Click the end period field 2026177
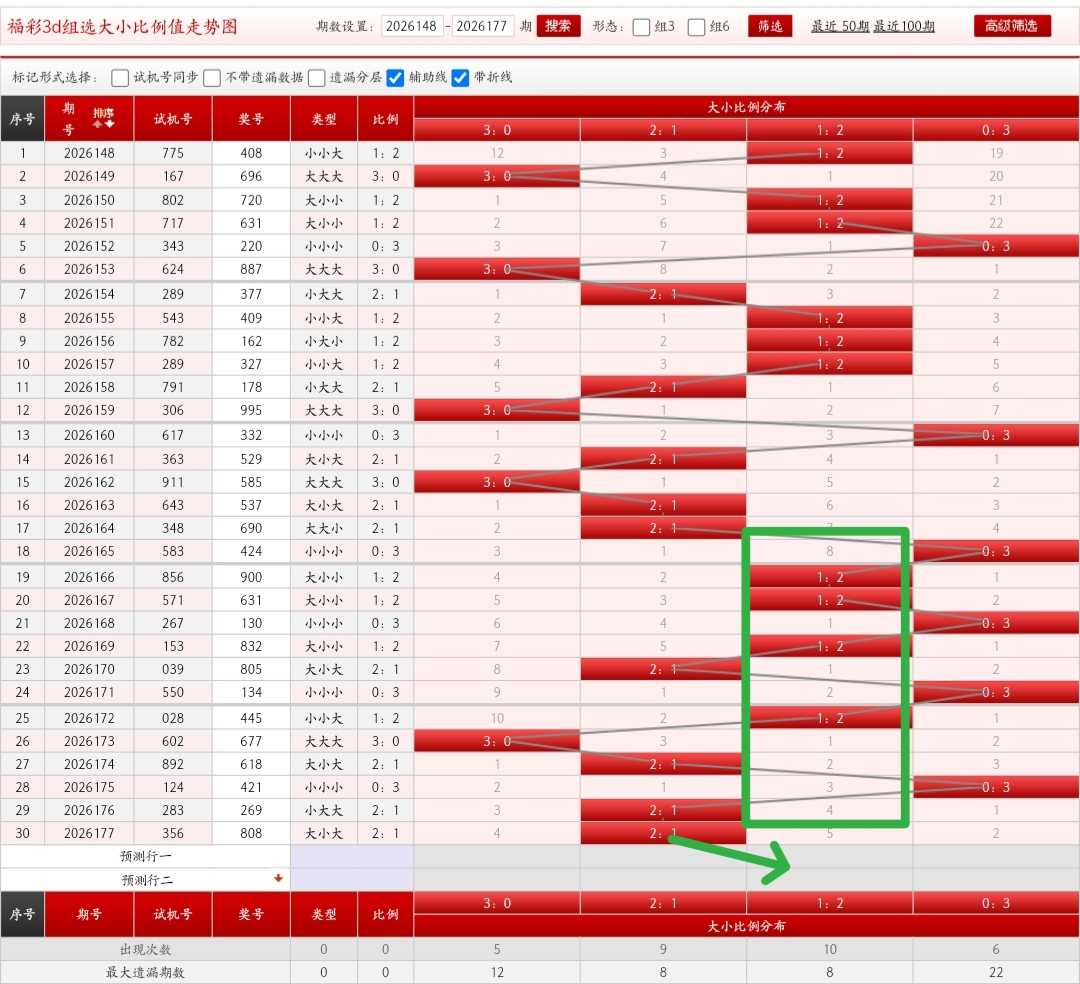The height and width of the screenshot is (984, 1080). [x=482, y=26]
